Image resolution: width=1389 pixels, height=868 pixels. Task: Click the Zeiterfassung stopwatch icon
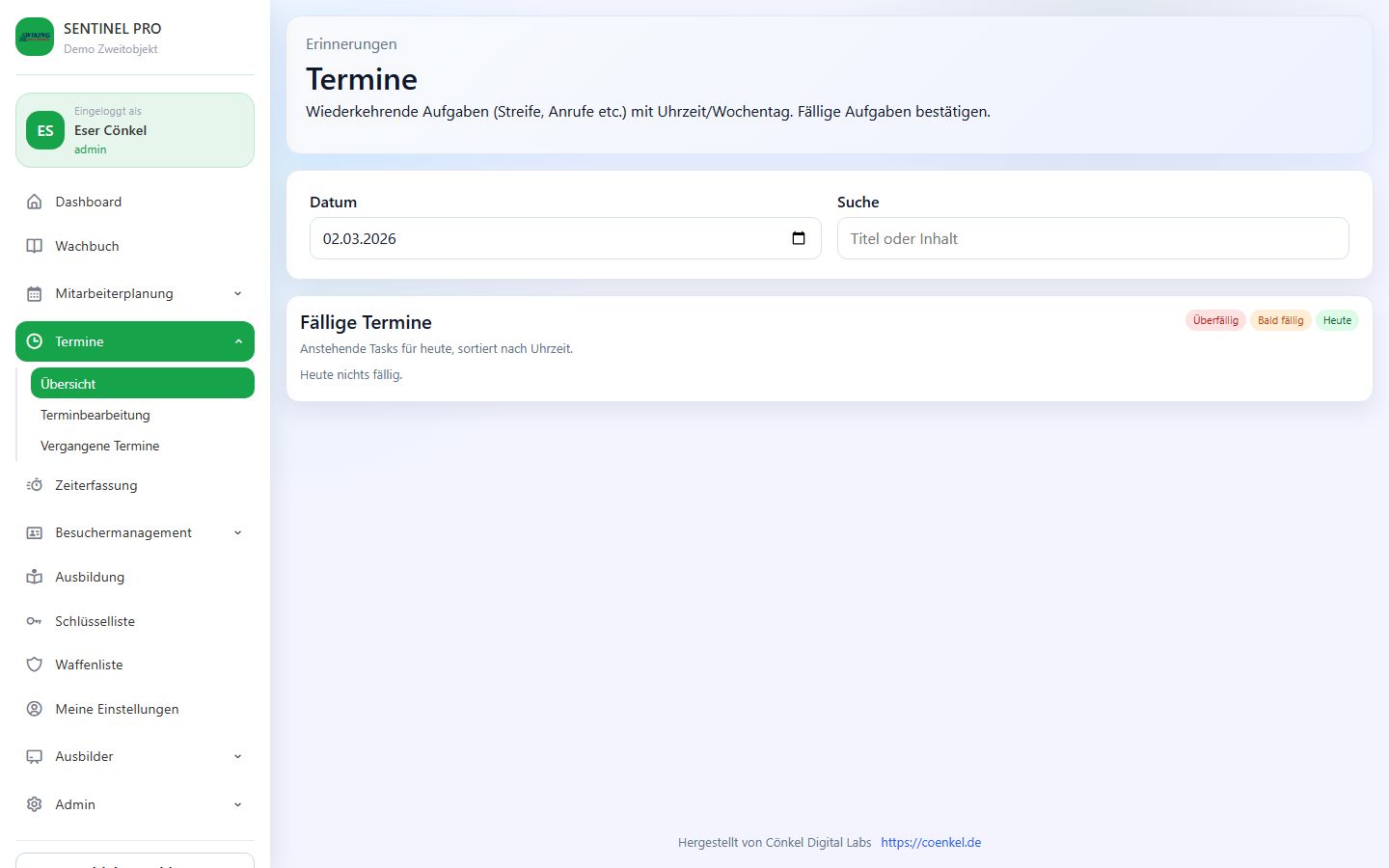tap(35, 485)
